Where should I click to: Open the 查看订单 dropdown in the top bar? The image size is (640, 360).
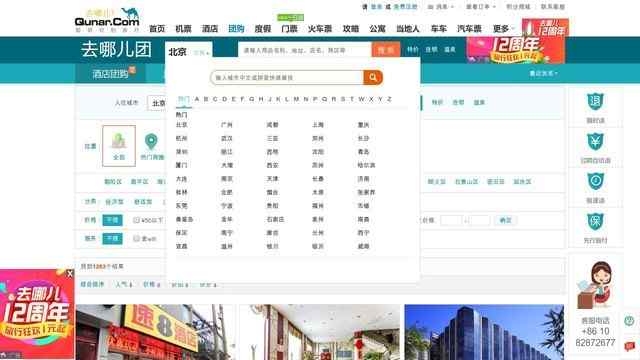[481, 7]
